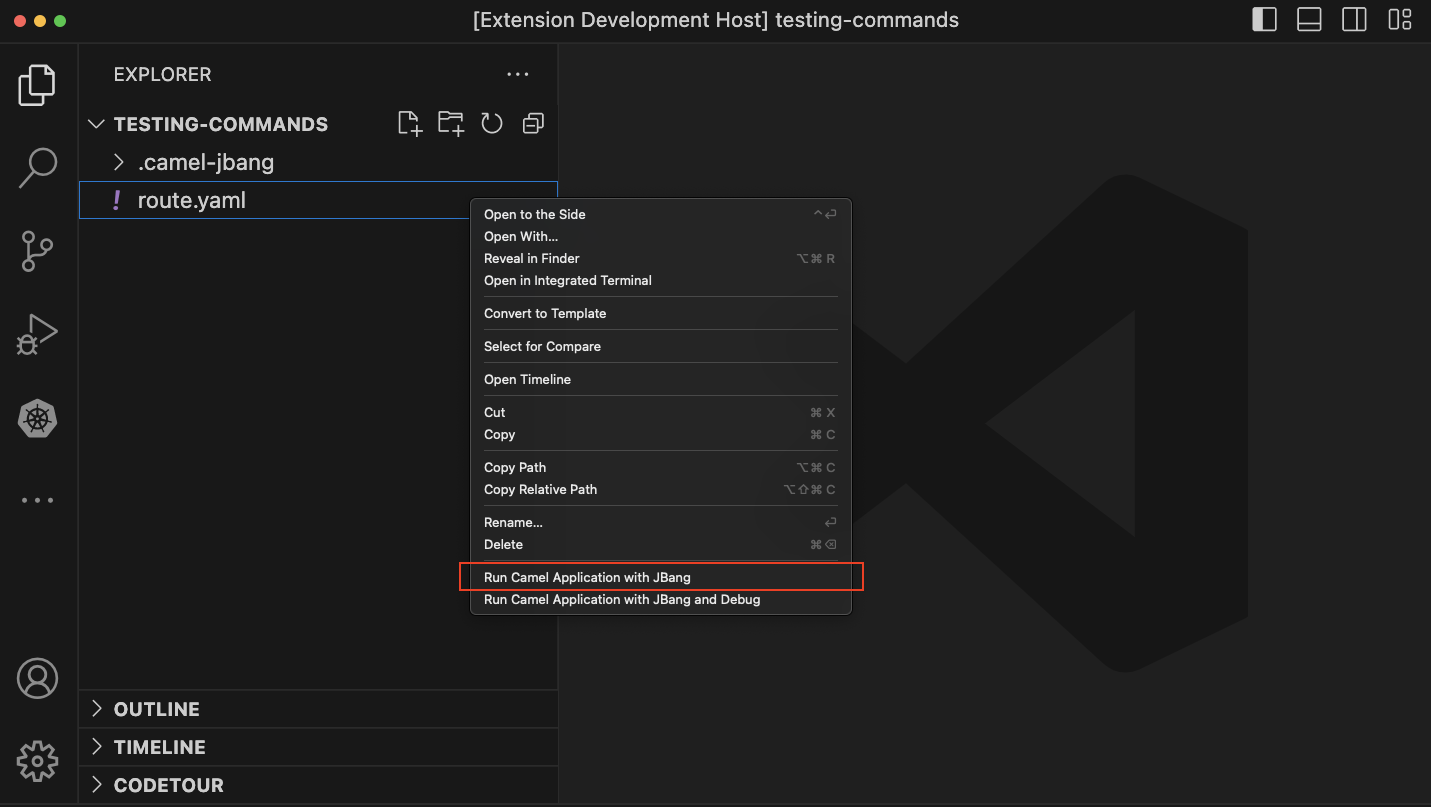Open the Source Control view

pyautogui.click(x=37, y=251)
